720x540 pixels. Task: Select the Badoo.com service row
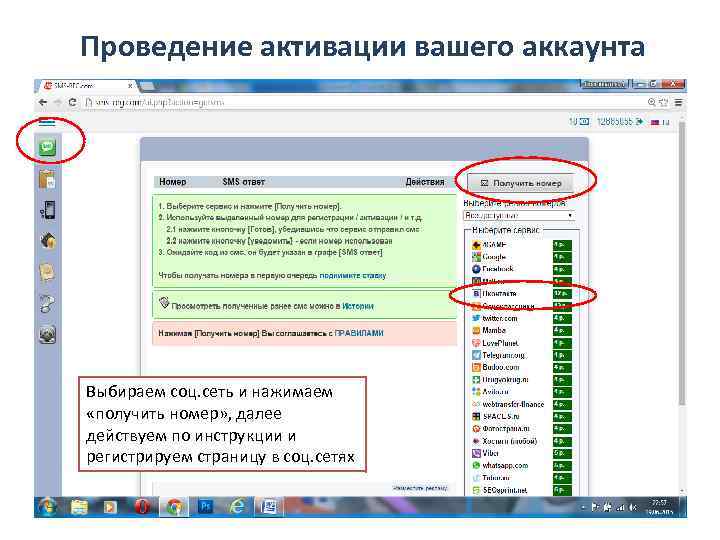click(521, 367)
